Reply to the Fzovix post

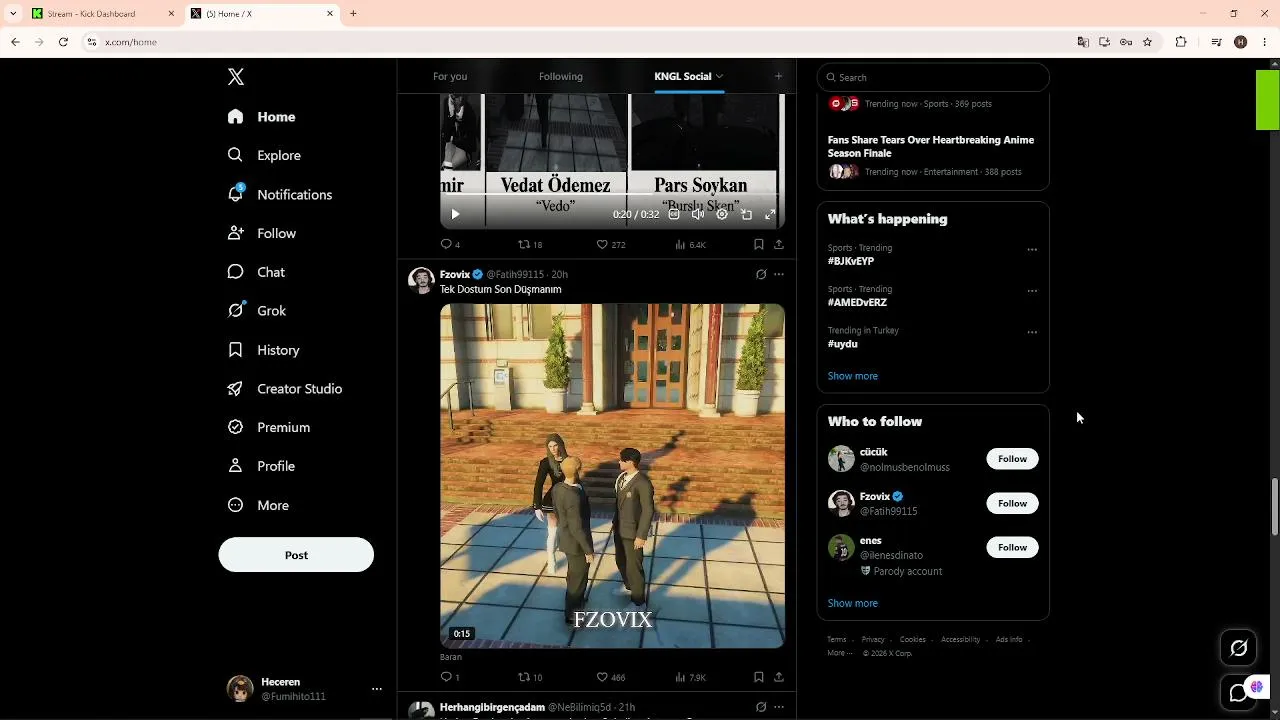[450, 677]
